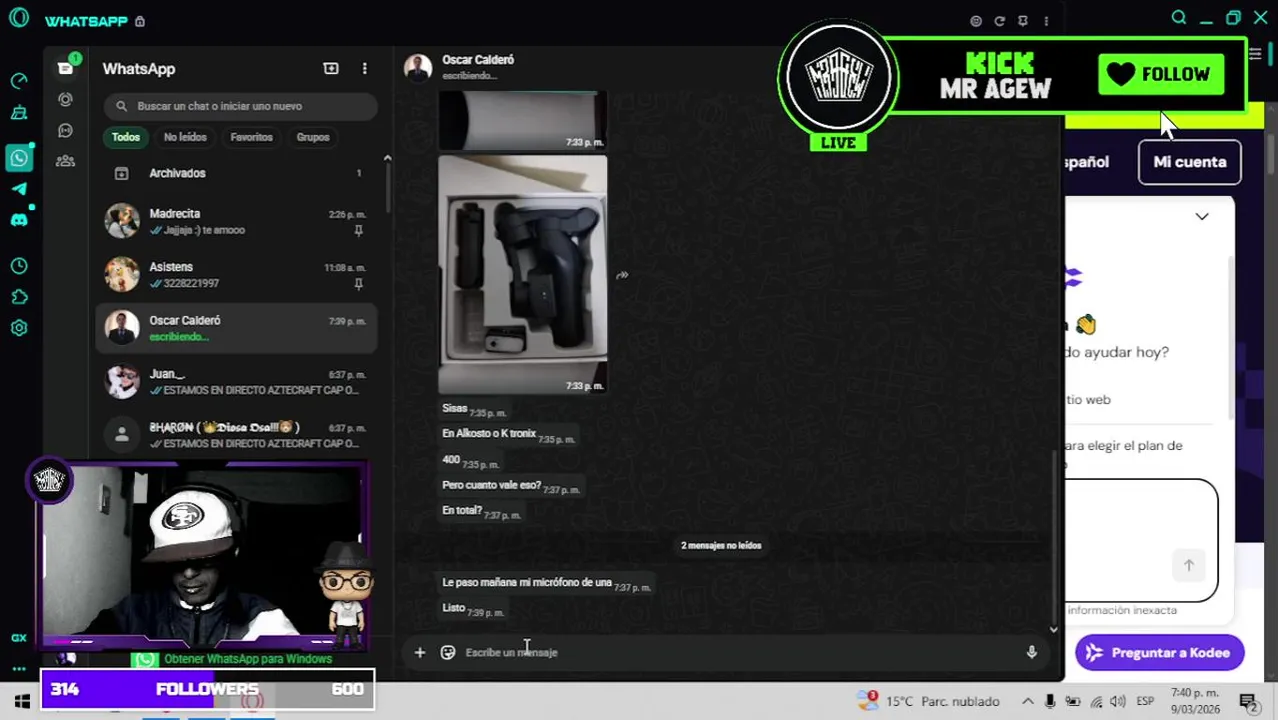Open the taskbar volume speaker icon
The image size is (1278, 720).
[1118, 702]
